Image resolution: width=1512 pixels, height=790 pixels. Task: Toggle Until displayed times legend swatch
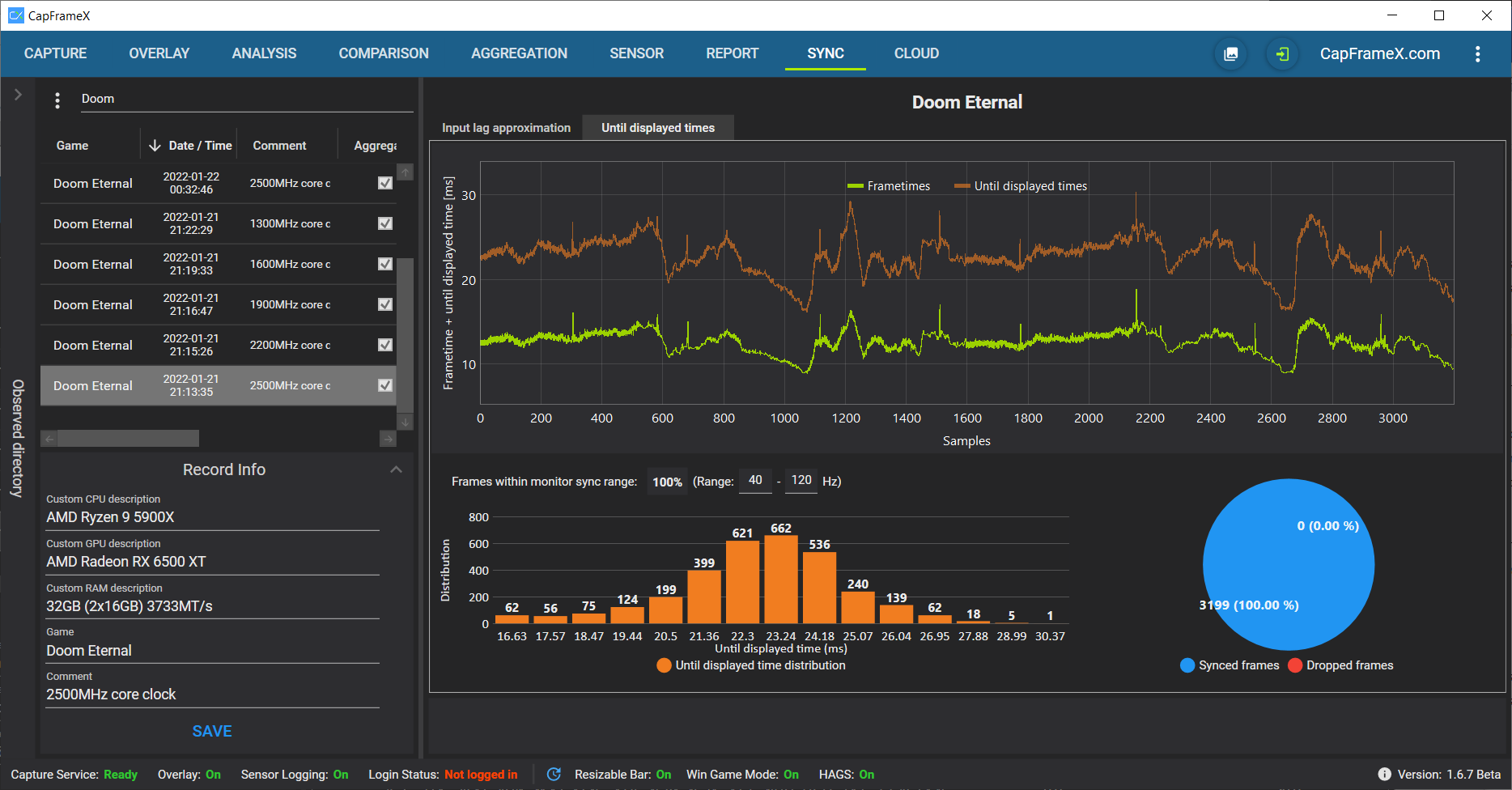[962, 186]
